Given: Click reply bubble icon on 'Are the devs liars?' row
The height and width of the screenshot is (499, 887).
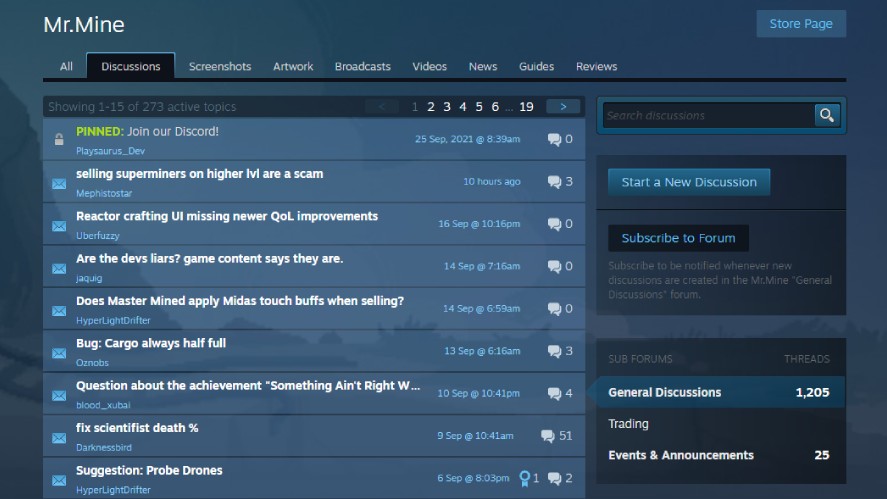Looking at the screenshot, I should 554,266.
